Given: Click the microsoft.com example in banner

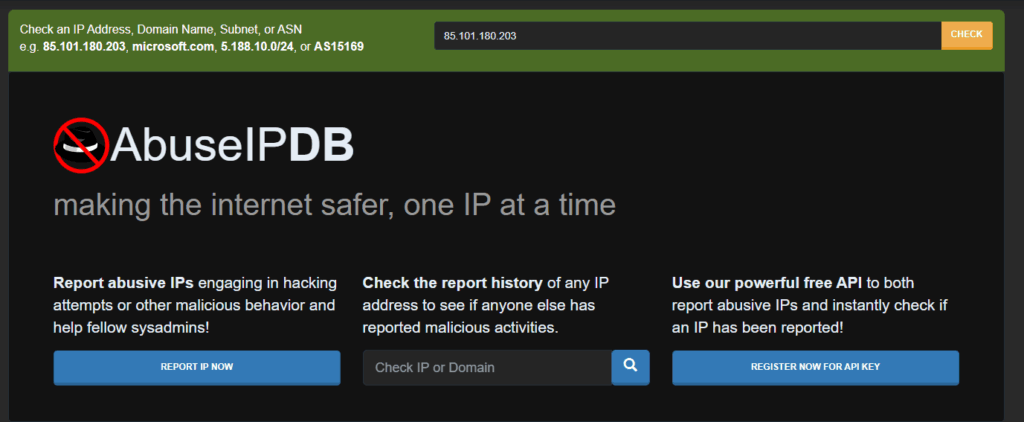Looking at the screenshot, I should [173, 47].
